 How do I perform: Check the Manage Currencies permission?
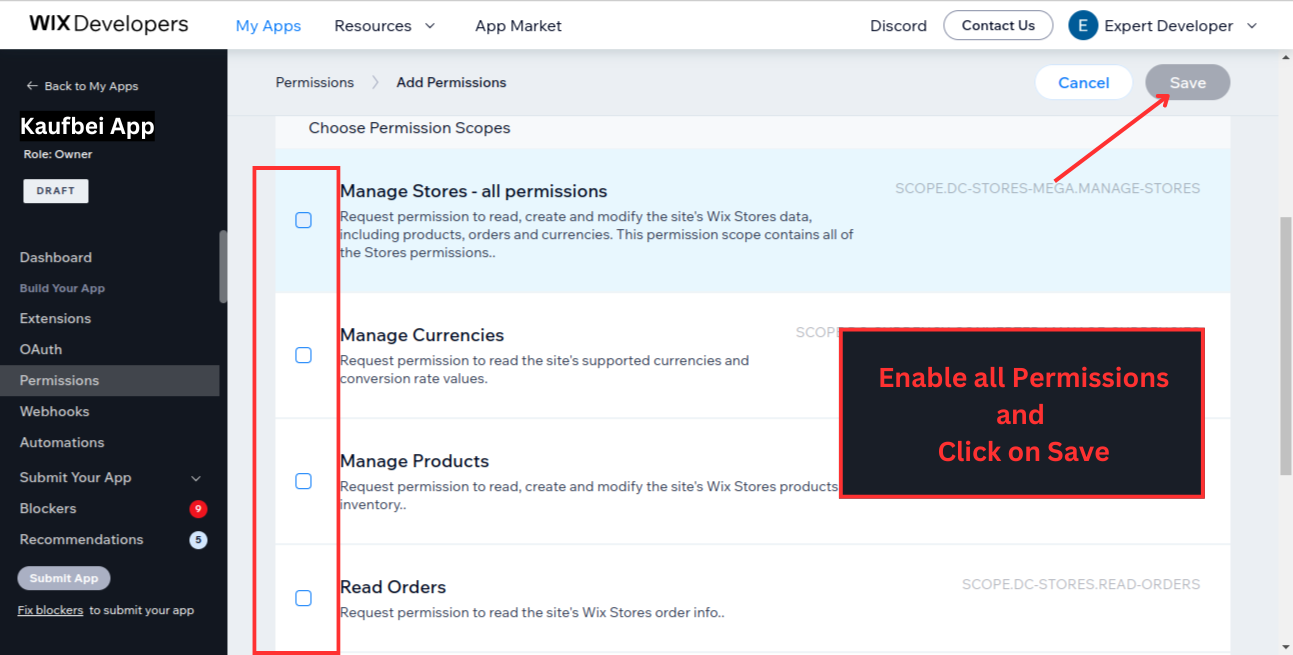click(304, 355)
